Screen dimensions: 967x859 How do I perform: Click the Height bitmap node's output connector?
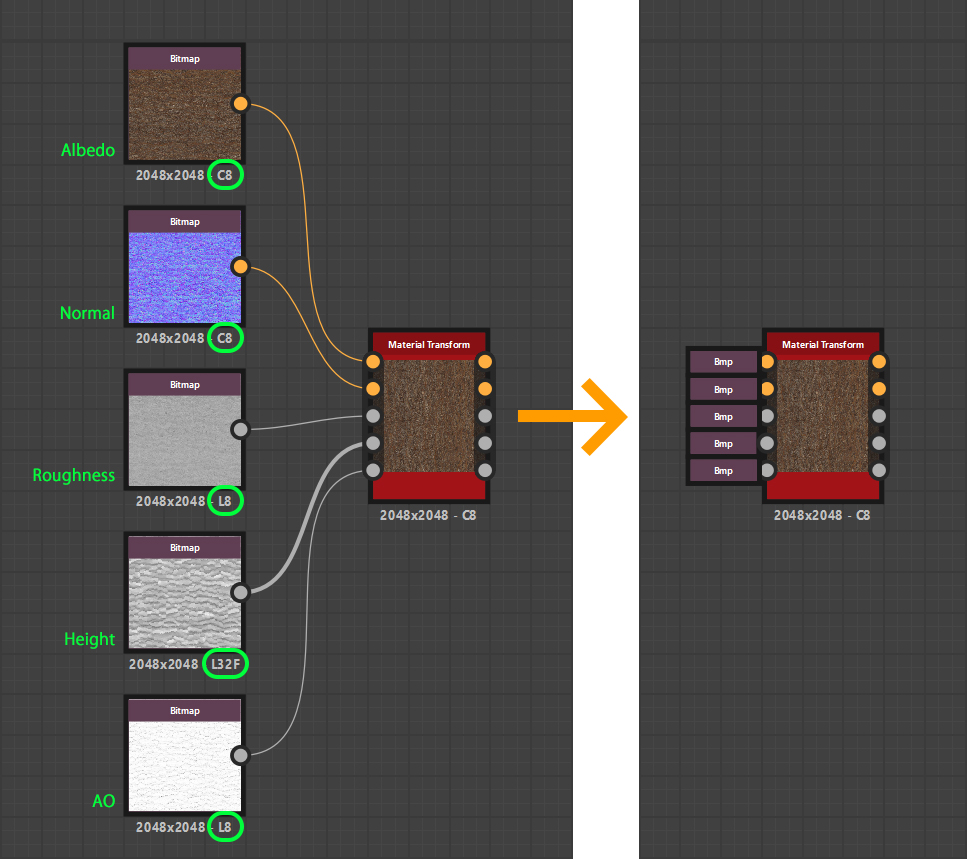click(240, 592)
